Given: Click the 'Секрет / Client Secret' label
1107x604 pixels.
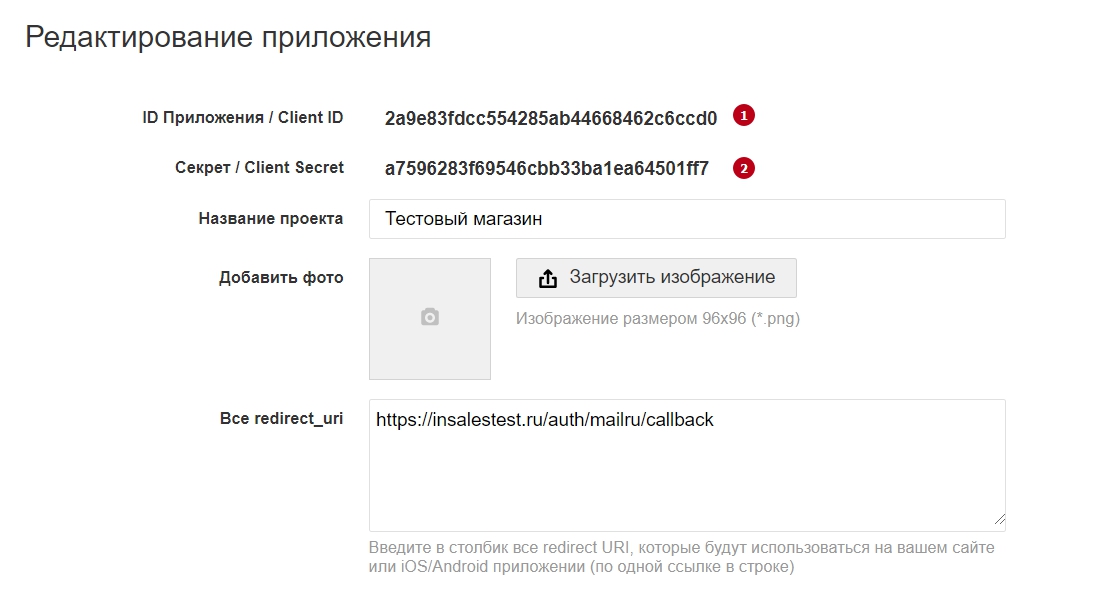Looking at the screenshot, I should (259, 168).
